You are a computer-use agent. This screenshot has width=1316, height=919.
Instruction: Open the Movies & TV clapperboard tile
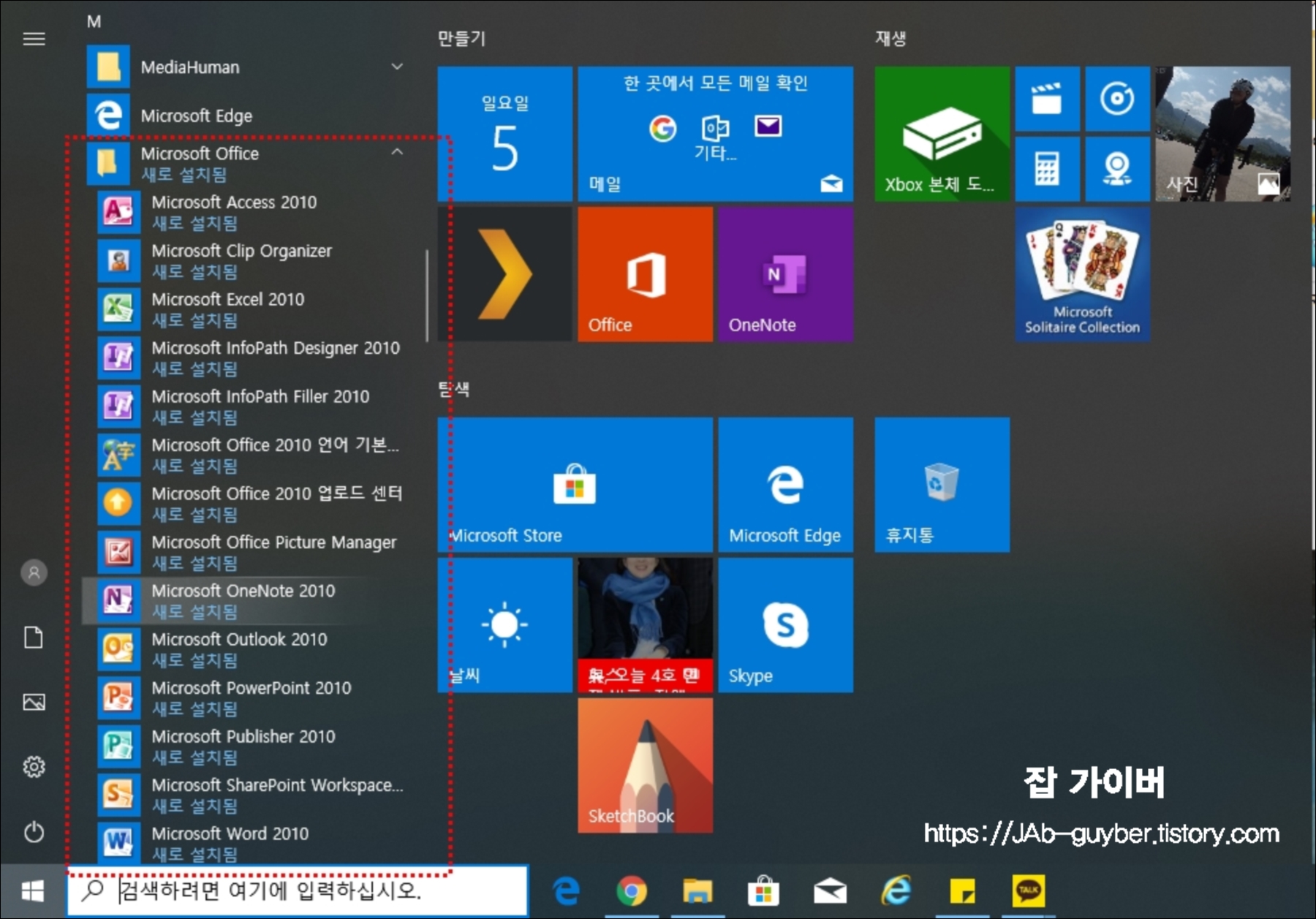(x=1047, y=99)
